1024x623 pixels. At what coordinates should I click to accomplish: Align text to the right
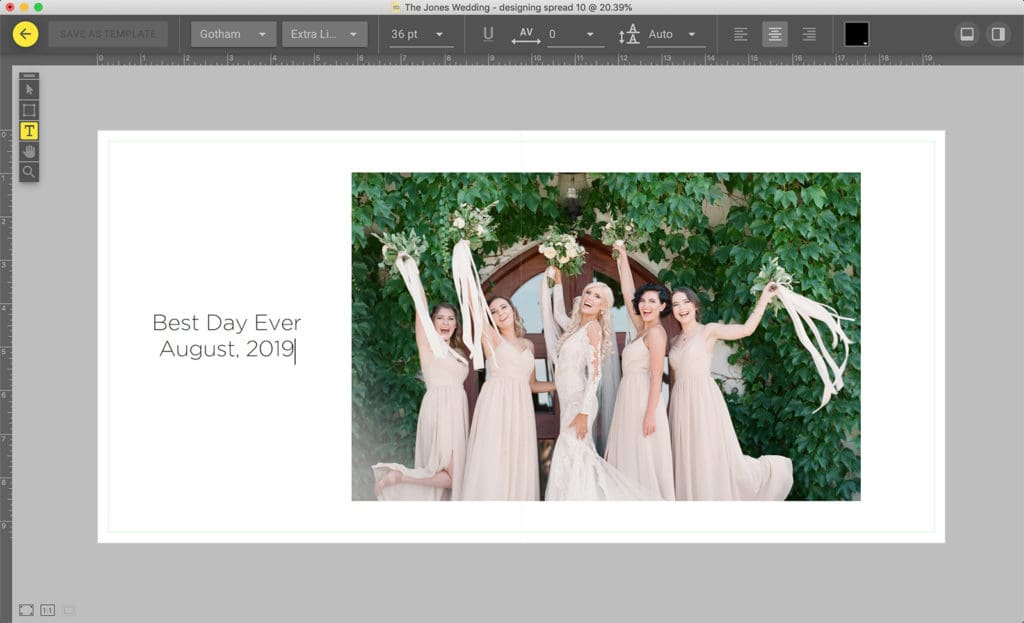click(809, 34)
